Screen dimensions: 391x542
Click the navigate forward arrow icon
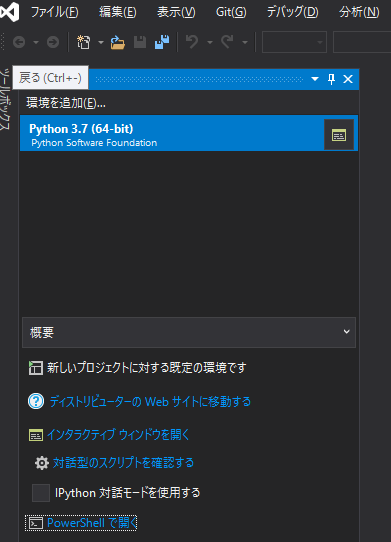(x=53, y=43)
